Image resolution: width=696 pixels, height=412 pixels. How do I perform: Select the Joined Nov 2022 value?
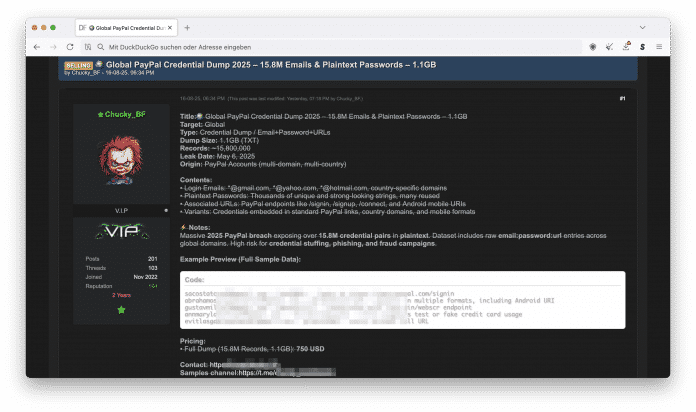[145, 277]
